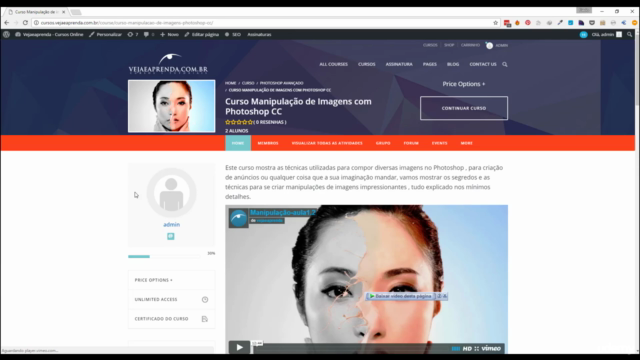This screenshot has height=360, width=640.
Task: Switch to the Membros tab
Action: (x=268, y=143)
